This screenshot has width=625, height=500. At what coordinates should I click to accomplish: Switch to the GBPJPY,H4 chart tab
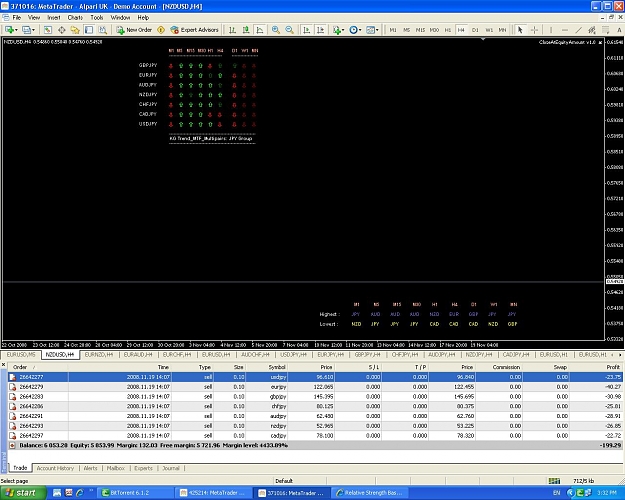[x=368, y=354]
